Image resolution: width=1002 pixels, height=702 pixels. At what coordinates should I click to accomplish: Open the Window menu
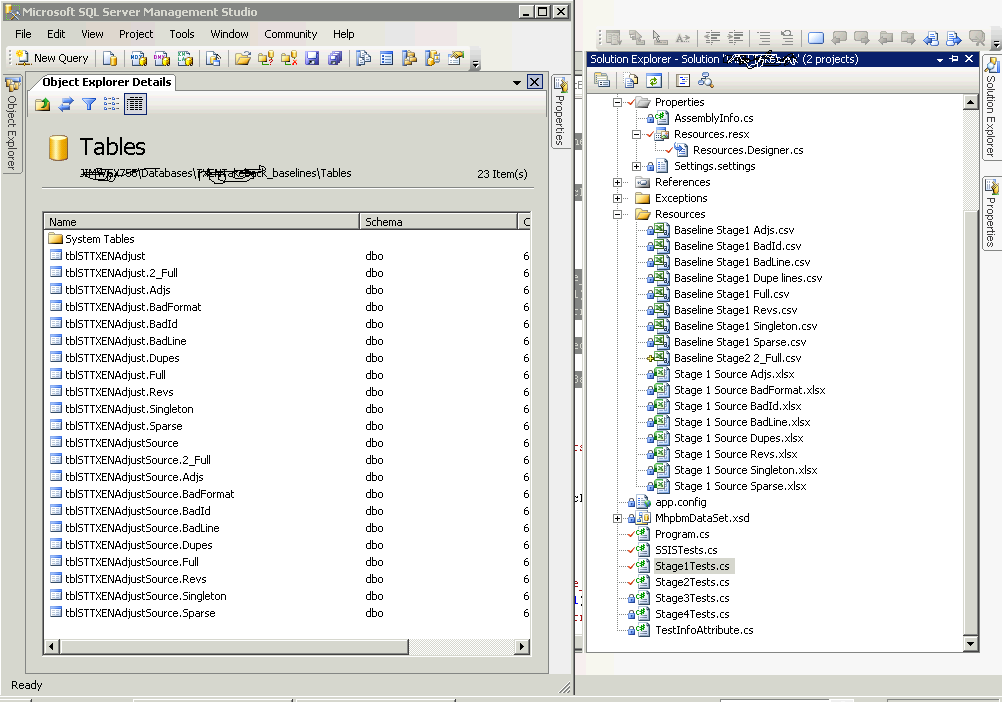pyautogui.click(x=229, y=34)
